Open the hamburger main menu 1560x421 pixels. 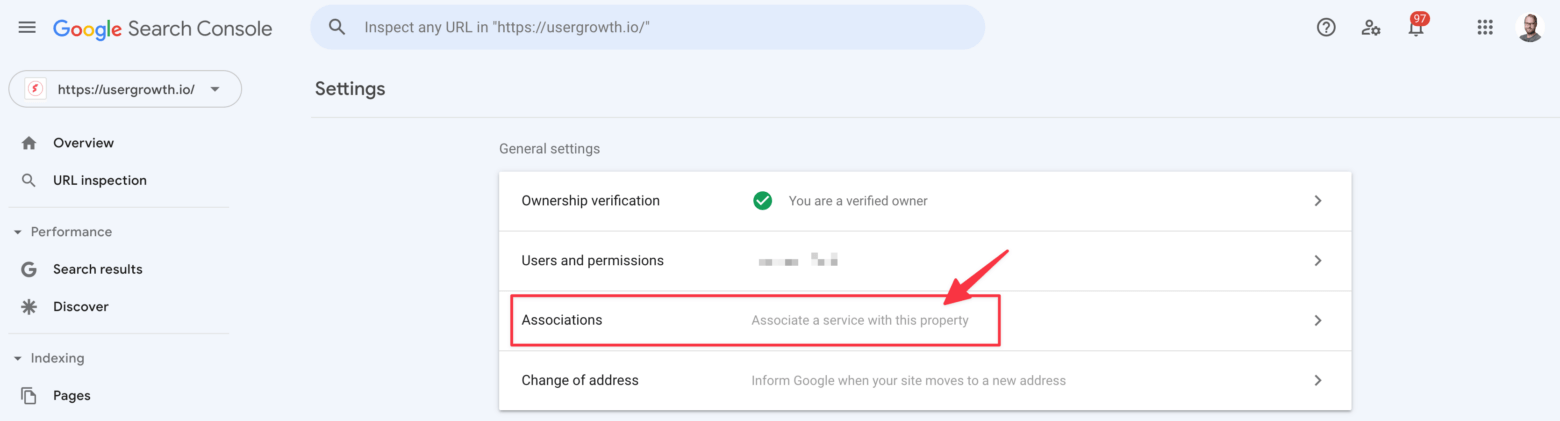[27, 28]
